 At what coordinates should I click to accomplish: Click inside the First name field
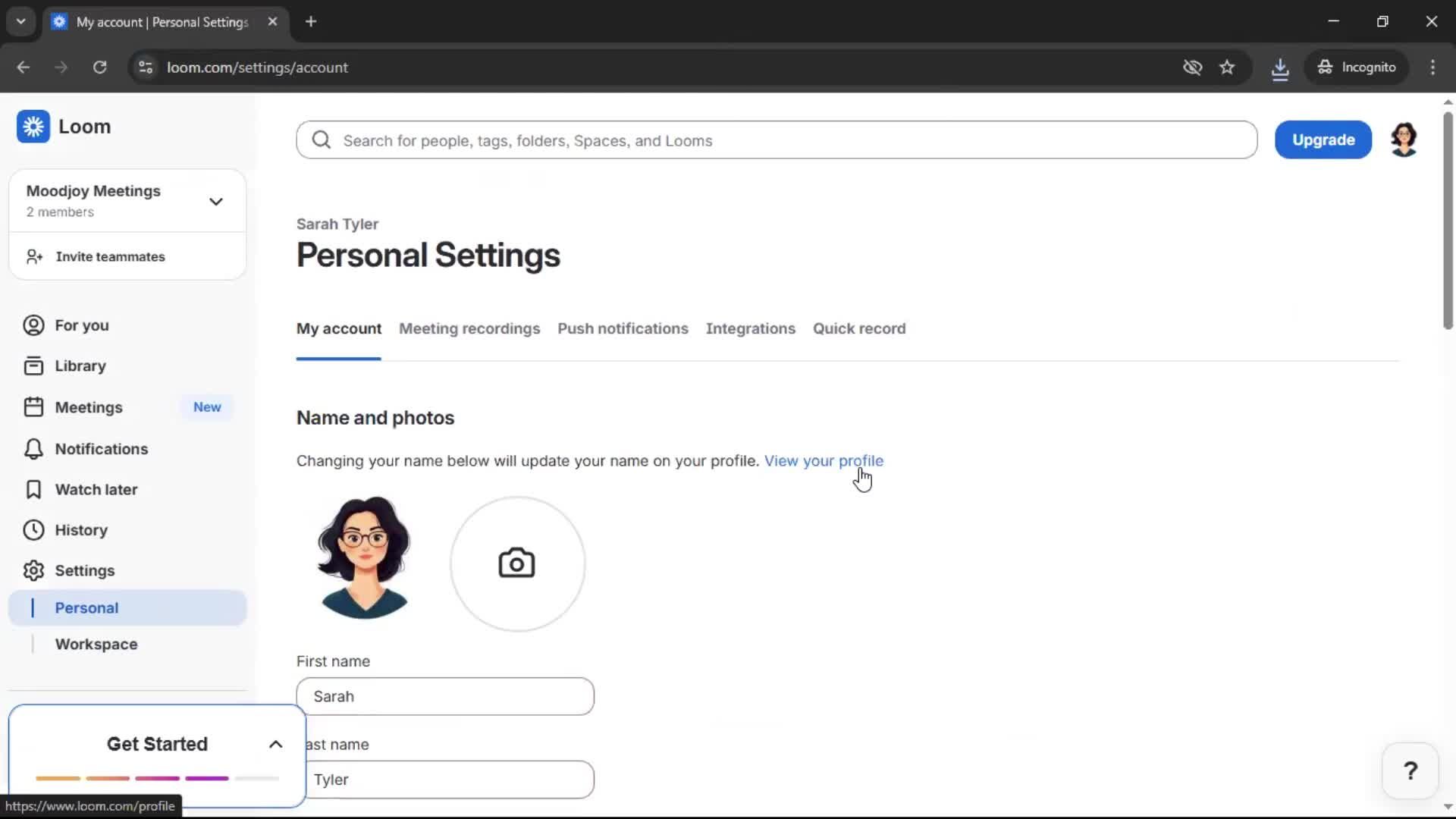(446, 696)
